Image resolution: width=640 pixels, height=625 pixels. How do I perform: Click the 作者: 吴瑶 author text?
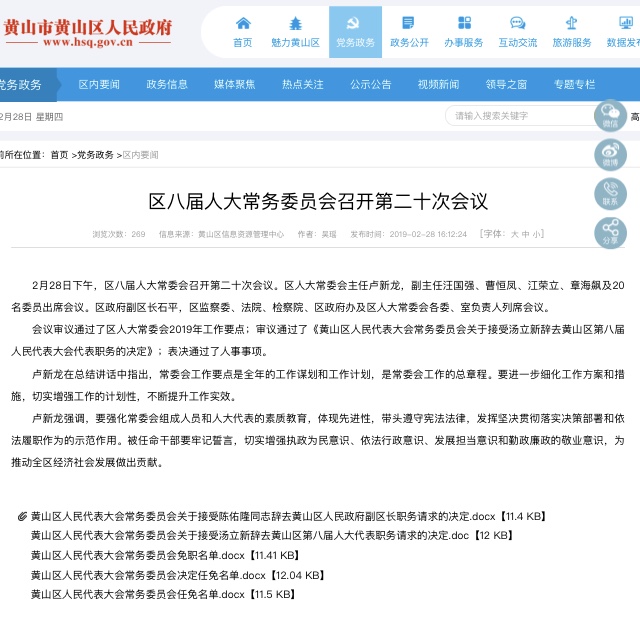(317, 234)
